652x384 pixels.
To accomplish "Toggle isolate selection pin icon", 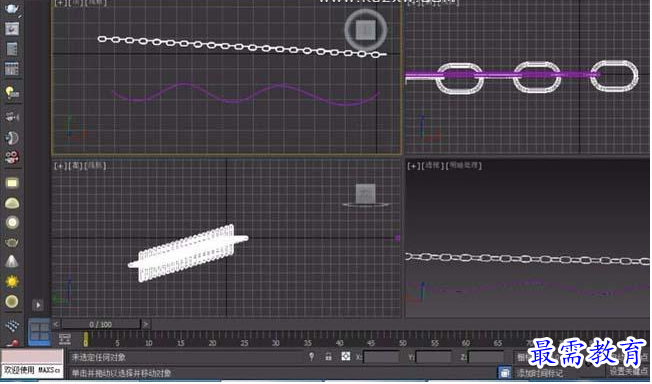I will coord(311,357).
